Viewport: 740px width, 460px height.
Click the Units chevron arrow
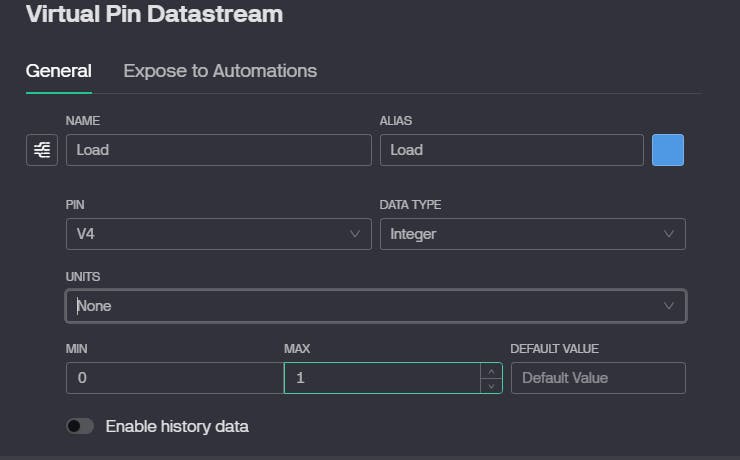pyautogui.click(x=669, y=306)
